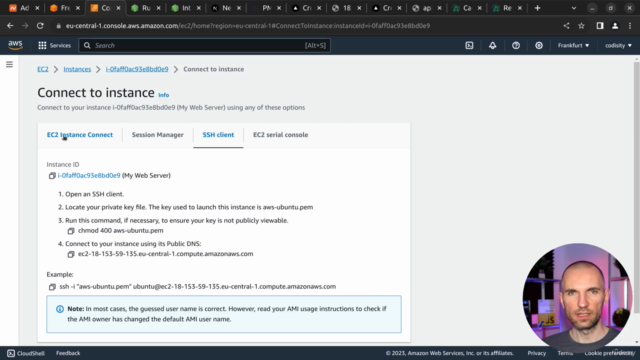
Task: Open the Privacy footer link
Action: pos(536,353)
